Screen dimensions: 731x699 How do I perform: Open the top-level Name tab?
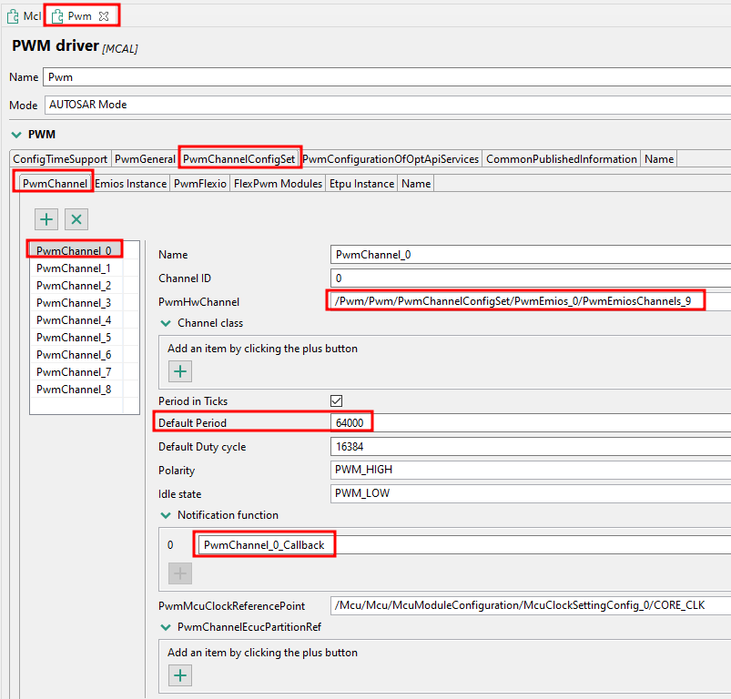point(659,159)
